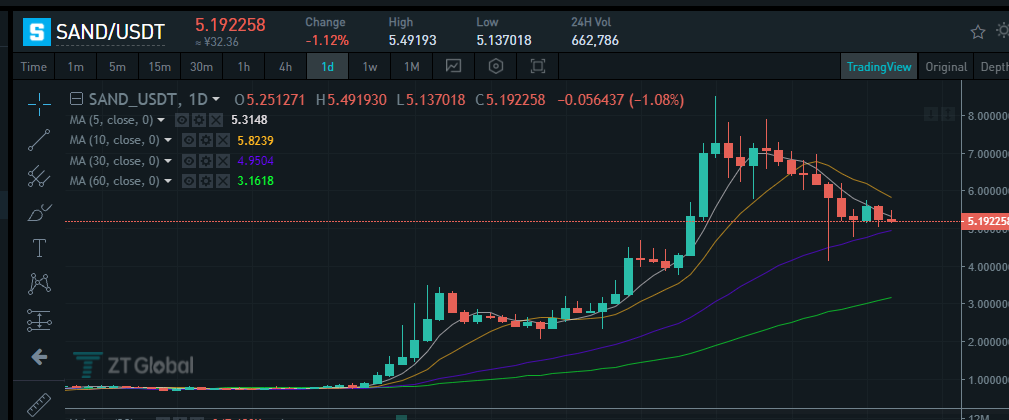The height and width of the screenshot is (420, 1009).
Task: Select the Time line chart option
Action: (33, 66)
